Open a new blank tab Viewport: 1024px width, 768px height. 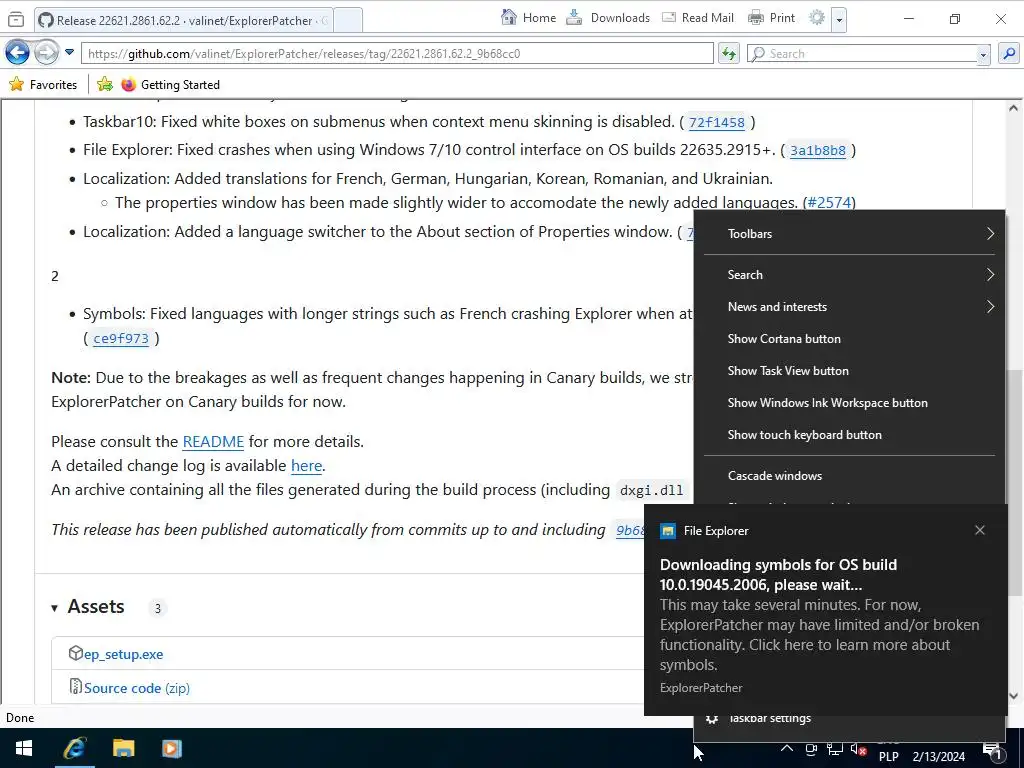click(347, 20)
